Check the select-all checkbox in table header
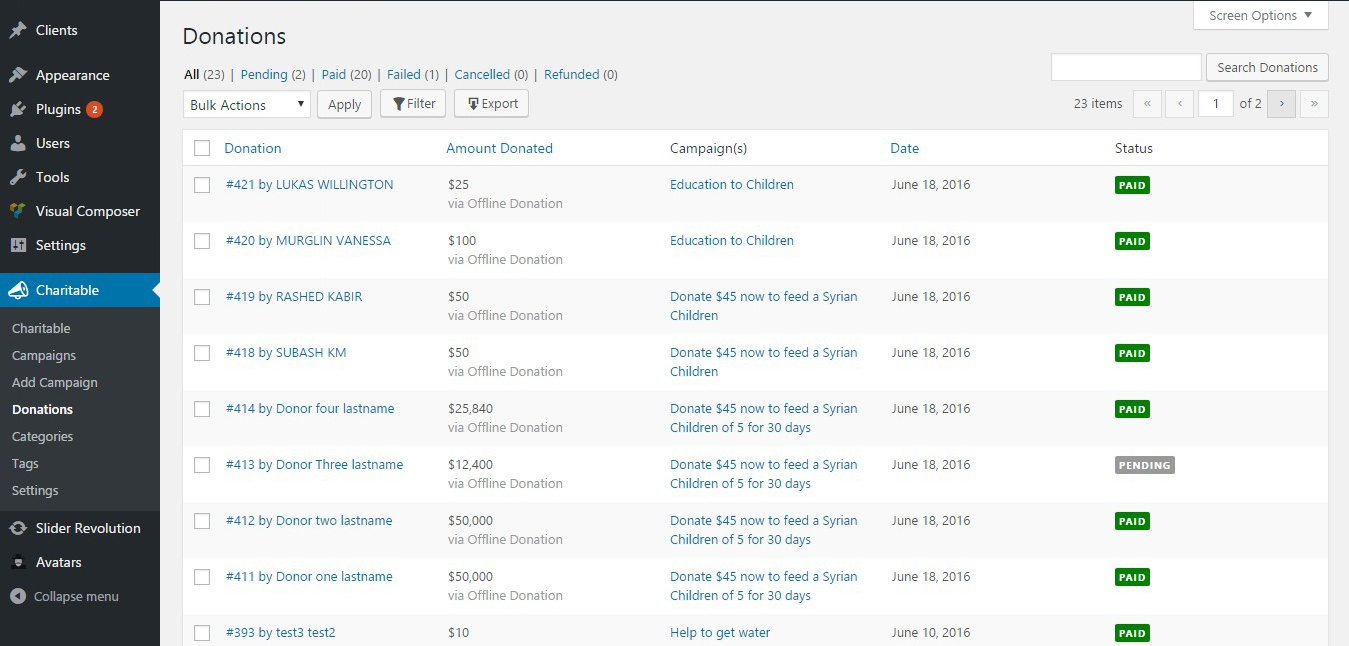1349x646 pixels. (202, 148)
